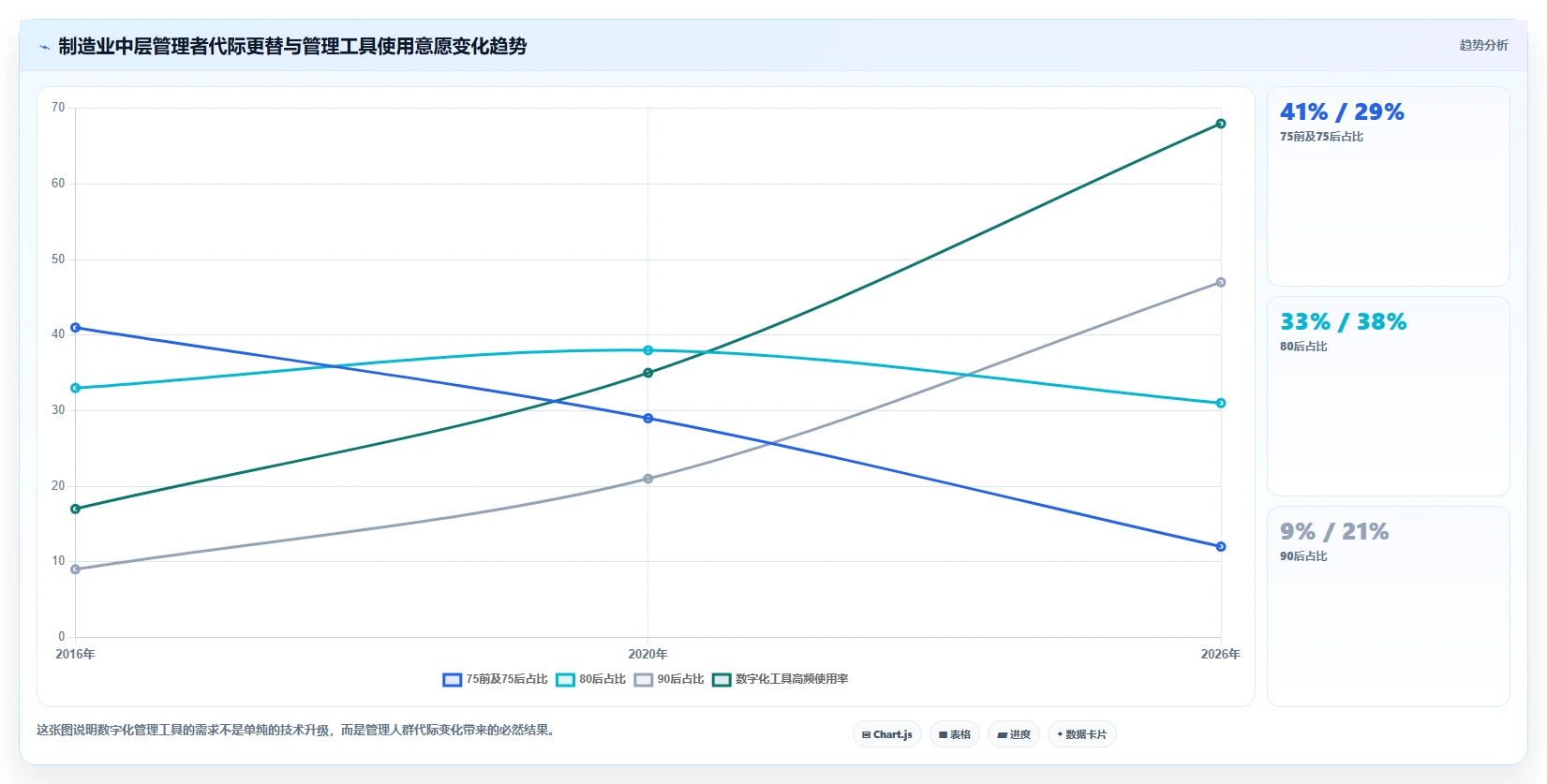The image size is (1547, 784).
Task: Click the Chart.js tag
Action: coord(887,734)
